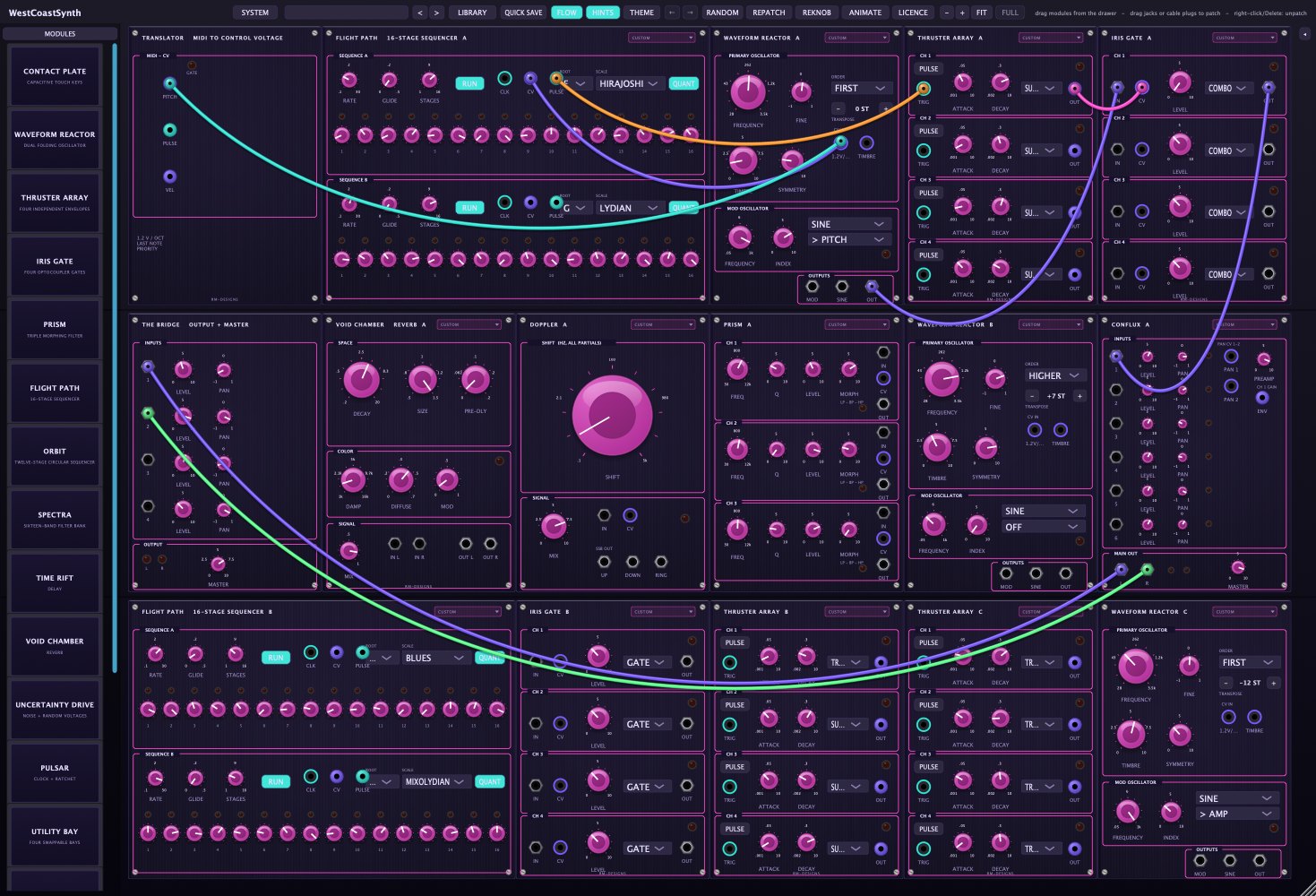The width and height of the screenshot is (1316, 896).
Task: Select ORBIT module in the drawer
Action: [x=55, y=456]
